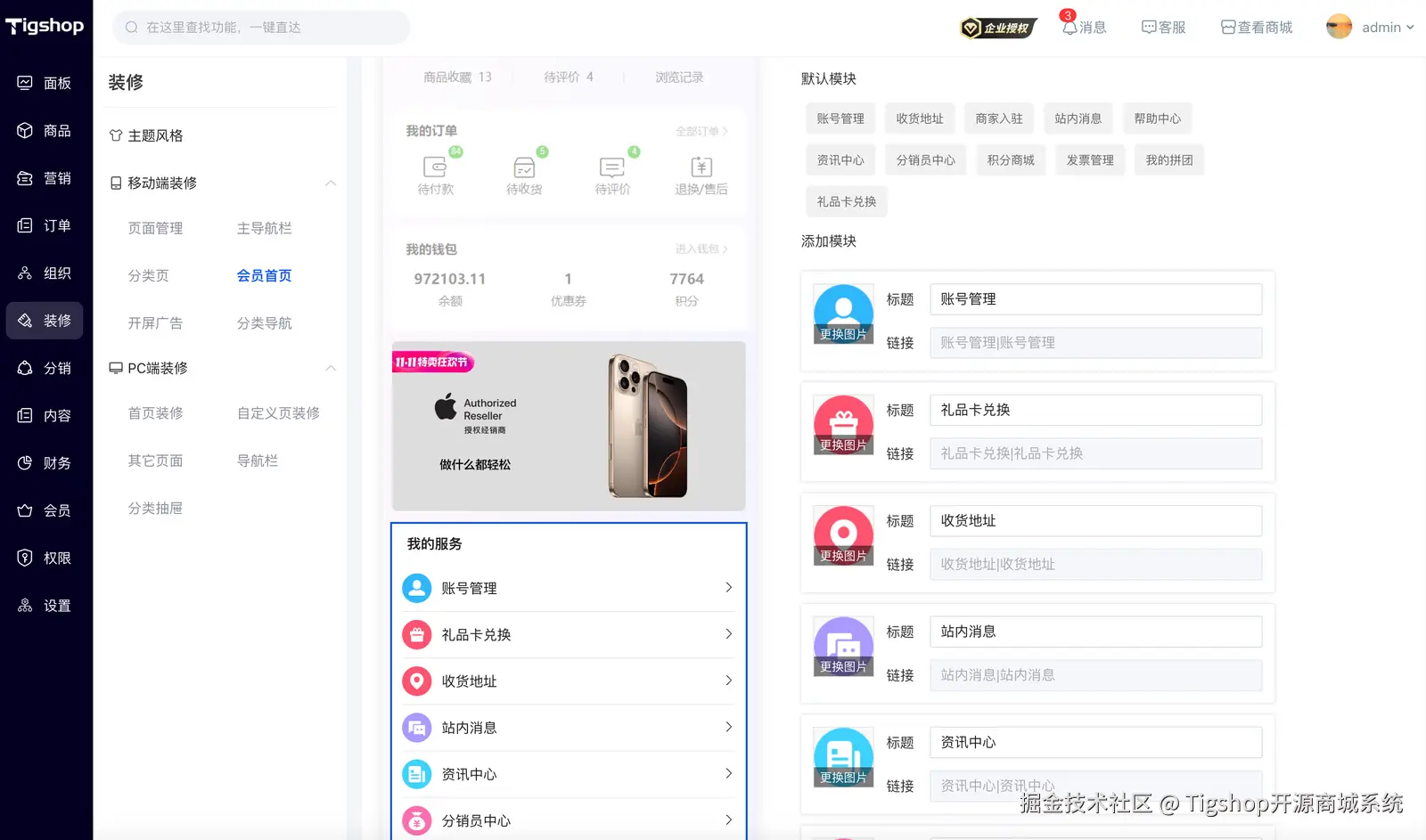
Task: Click the search functions input field
Action: point(261,28)
